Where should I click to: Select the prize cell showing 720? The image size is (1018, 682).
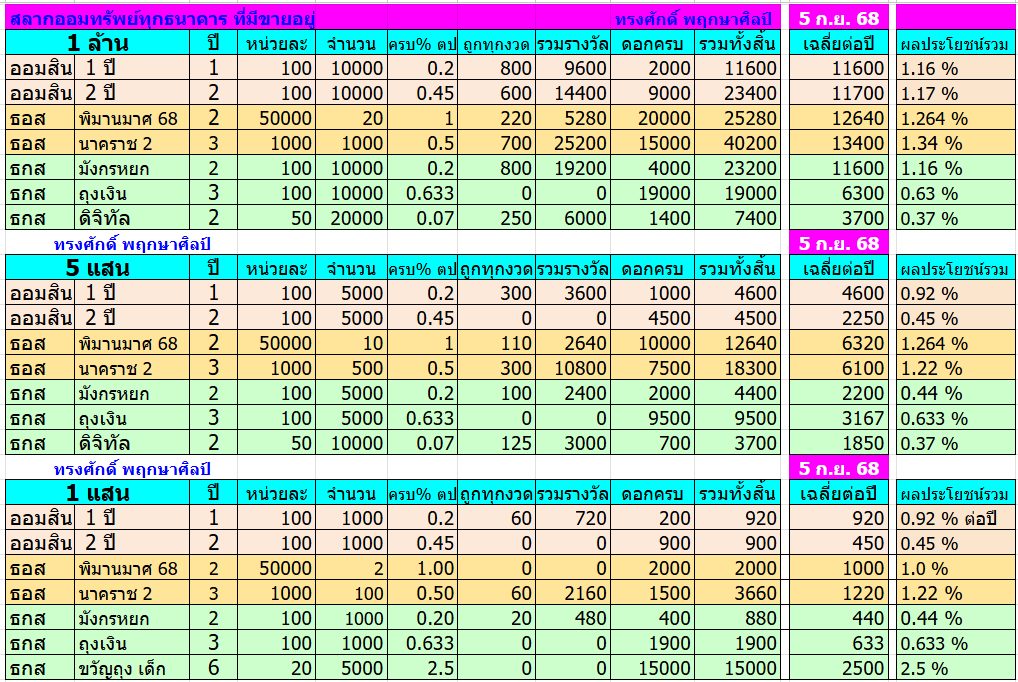coord(573,518)
